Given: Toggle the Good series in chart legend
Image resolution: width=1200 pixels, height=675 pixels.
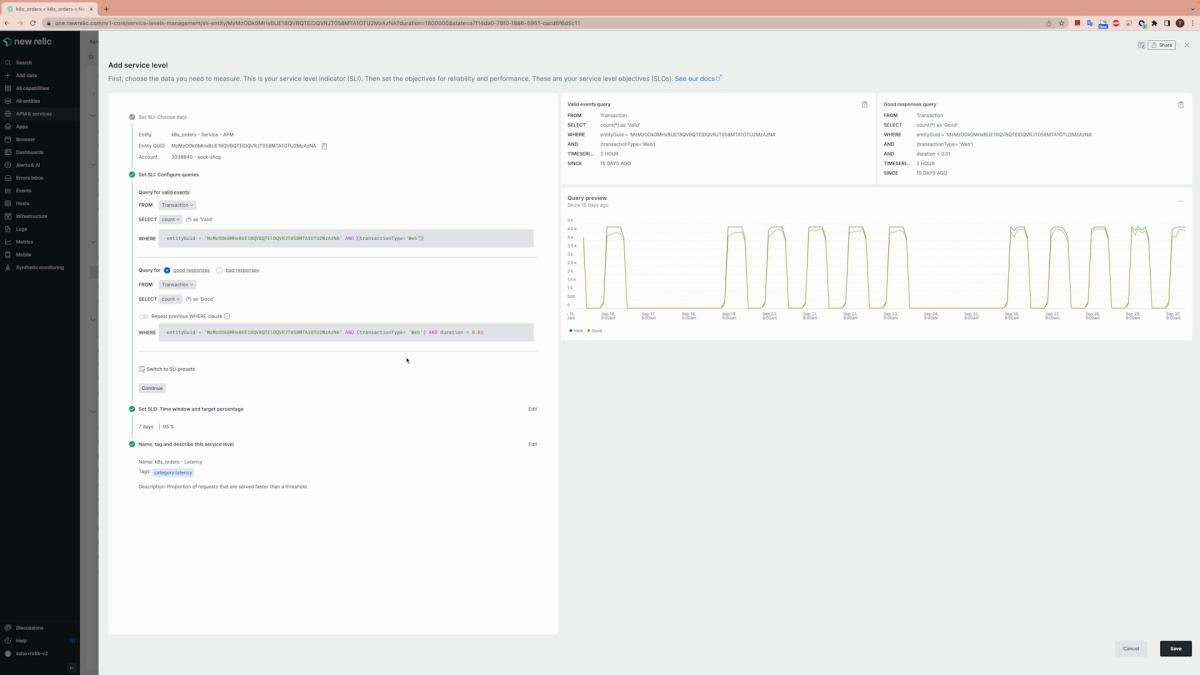Looking at the screenshot, I should pos(595,330).
